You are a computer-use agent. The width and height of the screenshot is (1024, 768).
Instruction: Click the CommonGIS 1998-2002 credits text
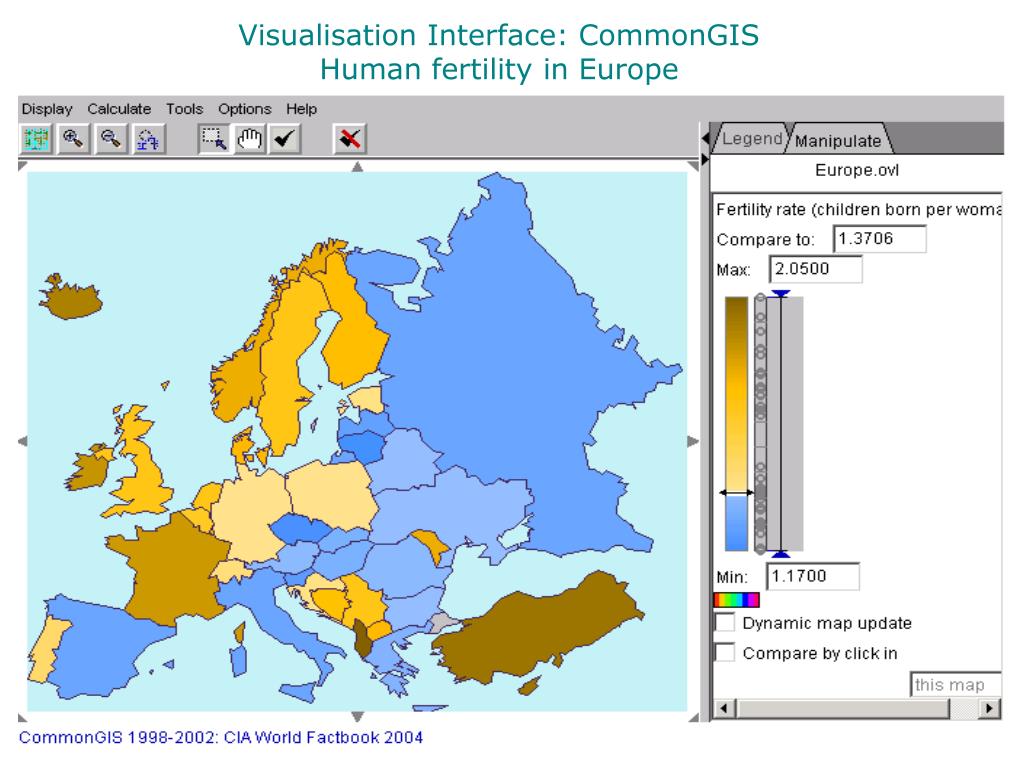click(x=221, y=737)
